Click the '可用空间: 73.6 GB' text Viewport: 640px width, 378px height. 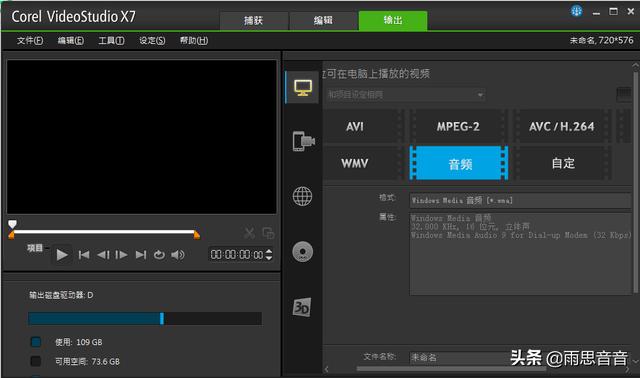coord(87,361)
